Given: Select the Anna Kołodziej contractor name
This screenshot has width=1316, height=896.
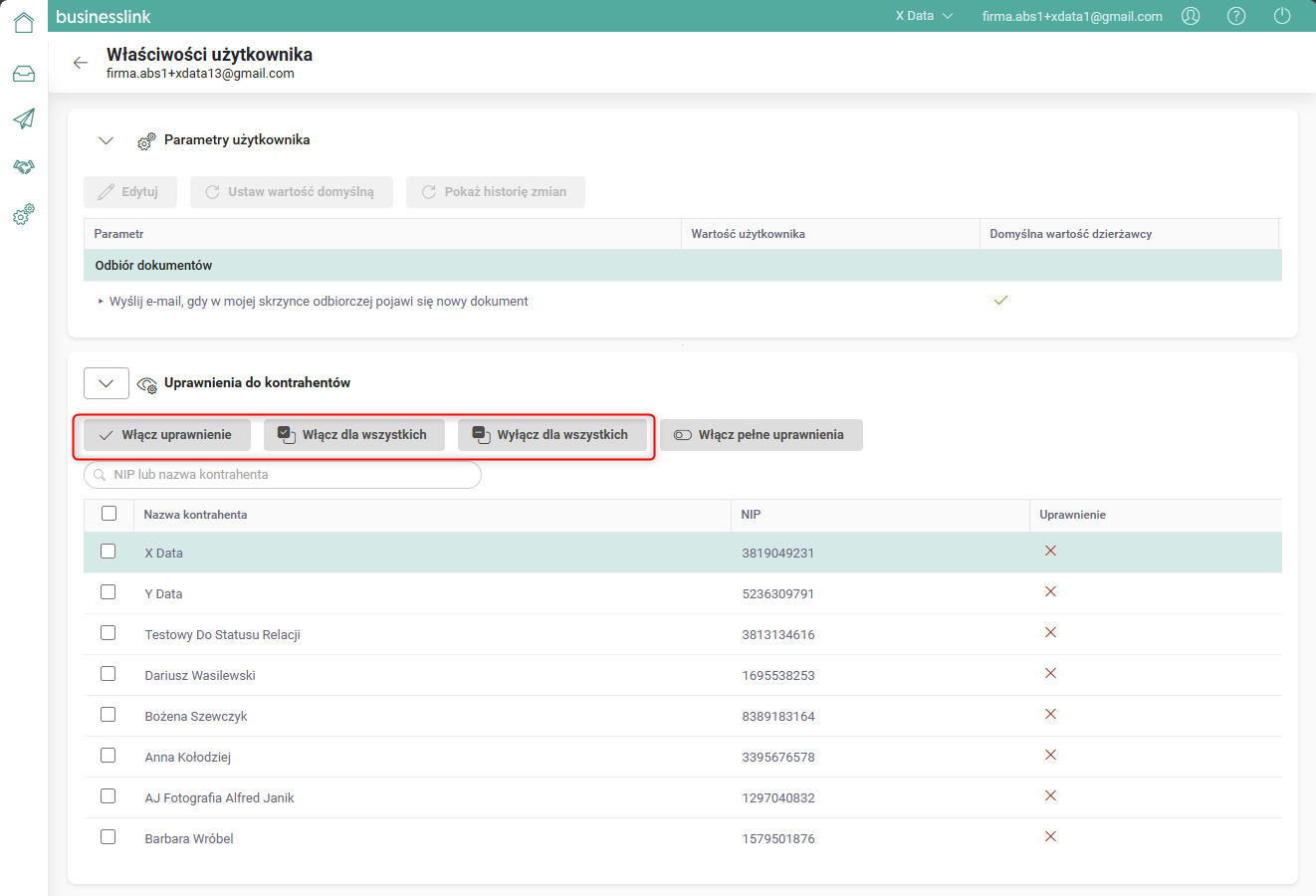Looking at the screenshot, I should 188,758.
